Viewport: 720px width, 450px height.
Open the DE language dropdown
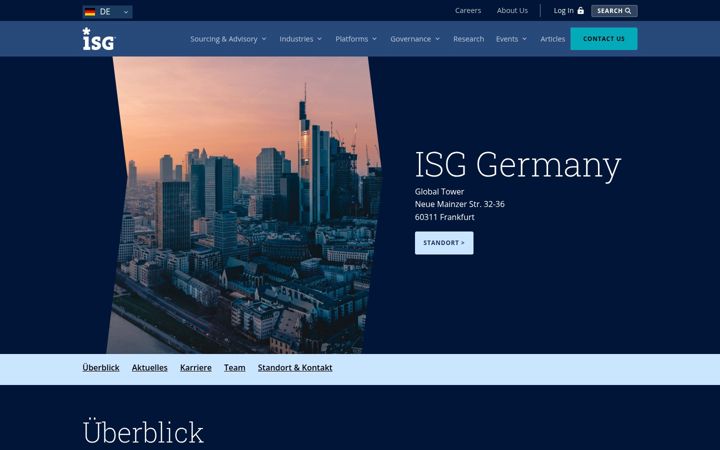pyautogui.click(x=107, y=12)
